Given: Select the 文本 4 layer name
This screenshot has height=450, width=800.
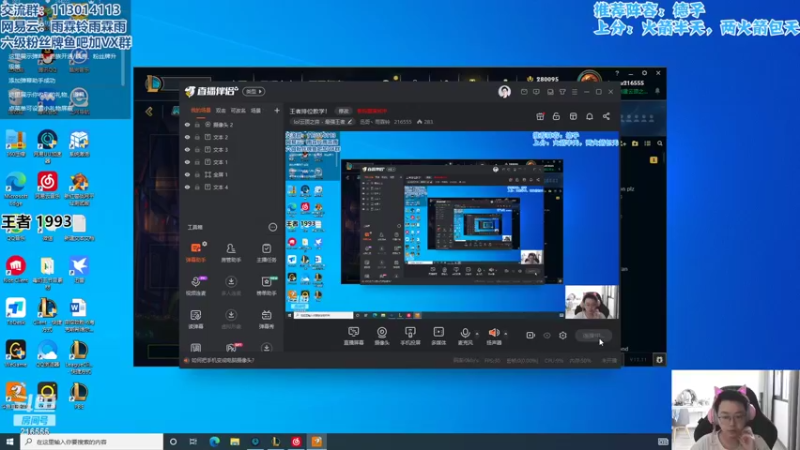Looking at the screenshot, I should click(x=220, y=187).
